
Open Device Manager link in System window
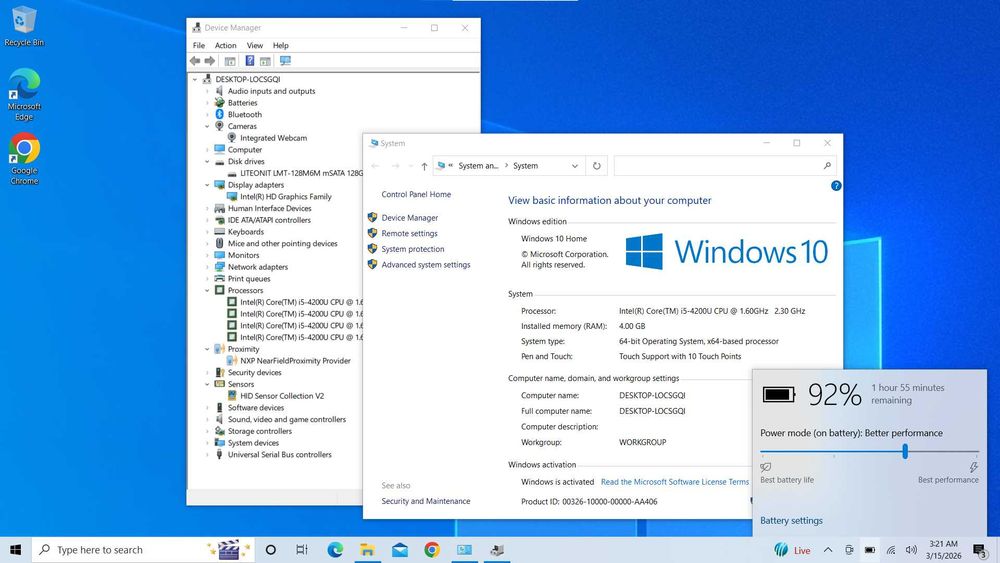point(409,217)
